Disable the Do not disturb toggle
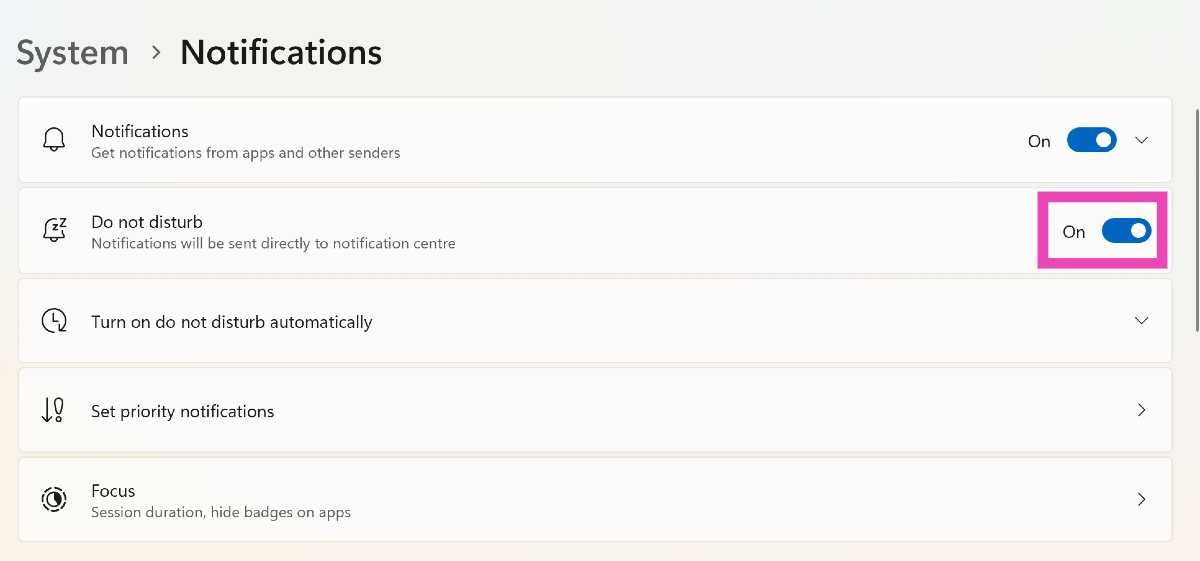The image size is (1200, 561). [x=1126, y=231]
